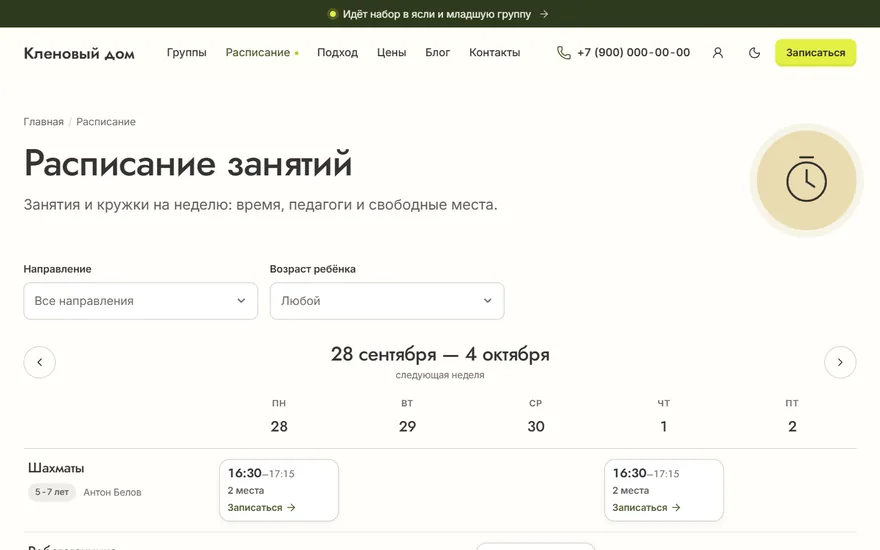Go to Главная breadcrumb

[43, 122]
